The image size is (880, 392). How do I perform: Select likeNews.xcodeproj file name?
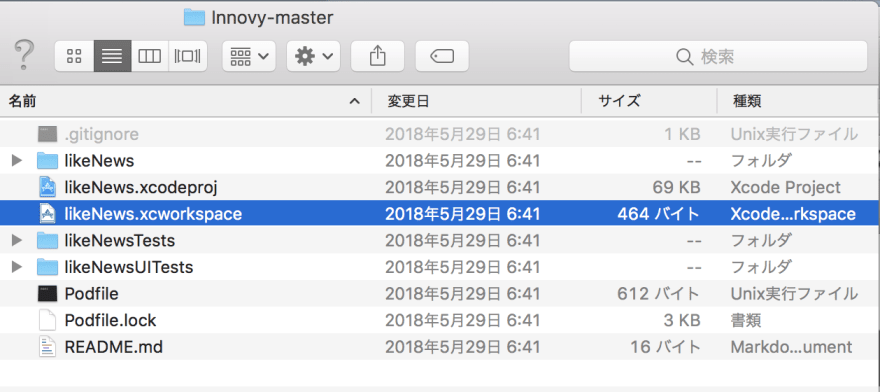(x=141, y=188)
